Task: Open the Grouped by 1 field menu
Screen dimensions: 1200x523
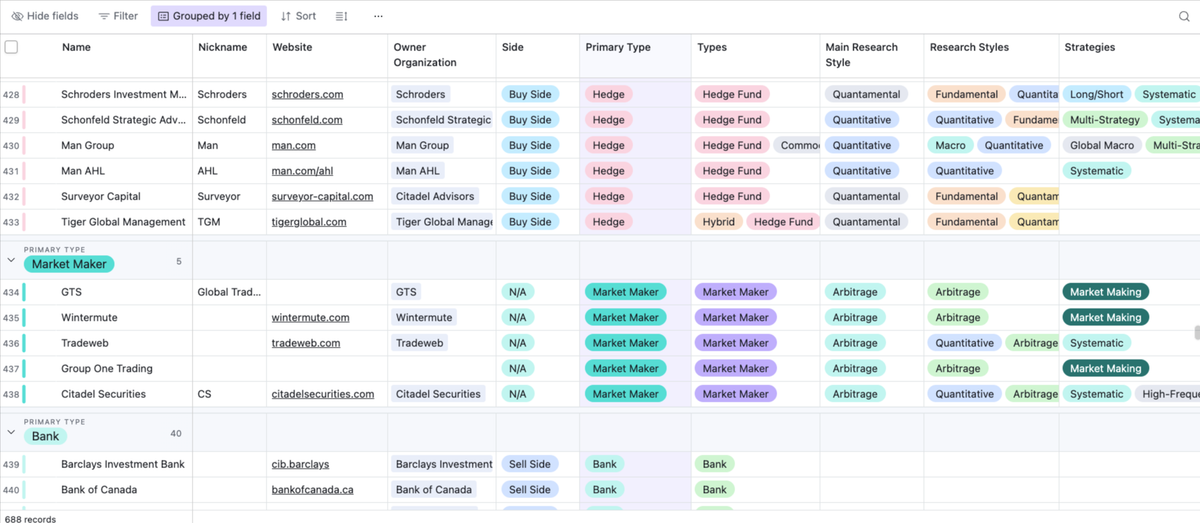Action: coord(209,16)
